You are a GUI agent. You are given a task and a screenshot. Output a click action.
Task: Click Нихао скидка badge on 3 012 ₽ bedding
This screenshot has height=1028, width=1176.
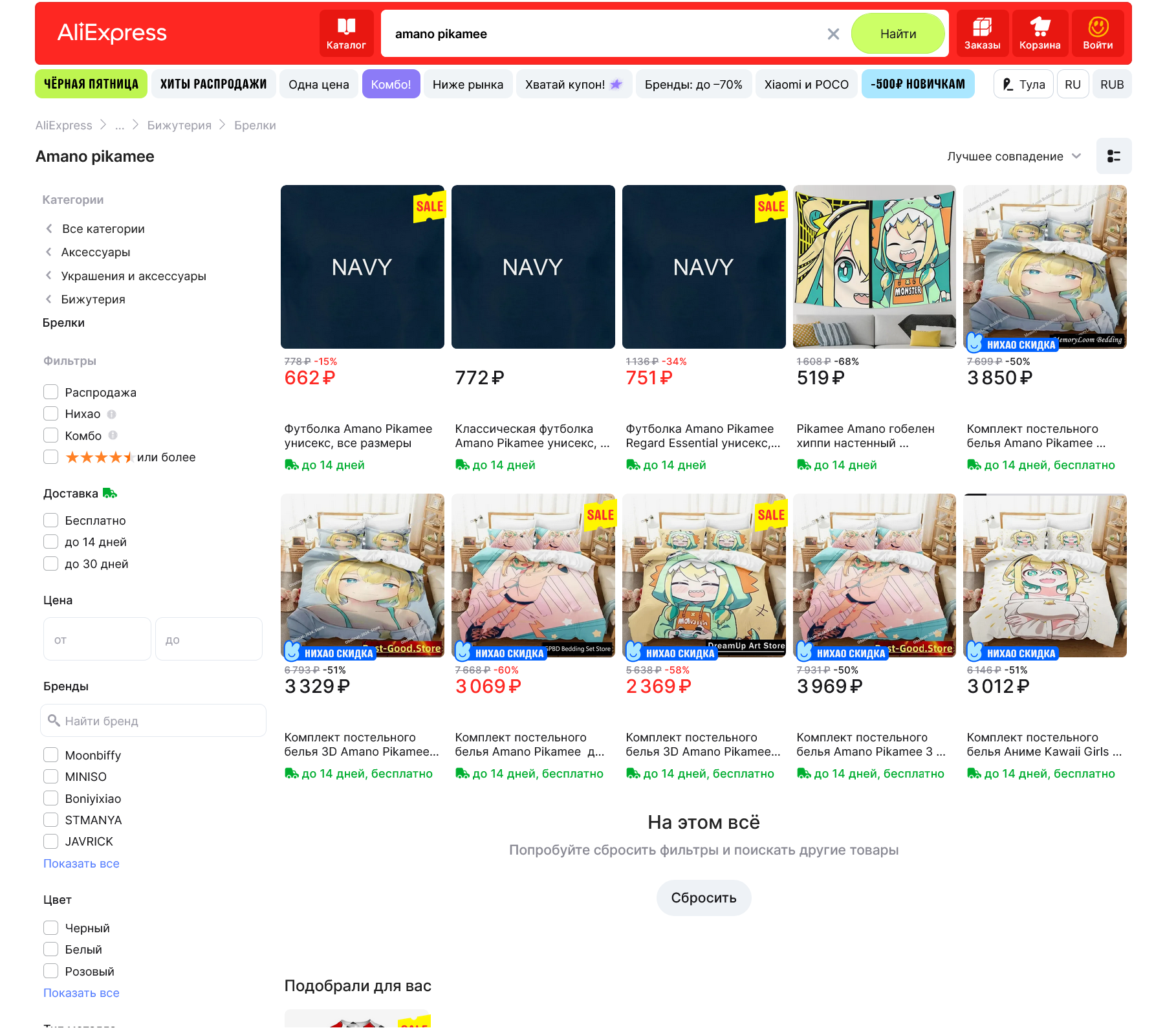(x=1012, y=652)
